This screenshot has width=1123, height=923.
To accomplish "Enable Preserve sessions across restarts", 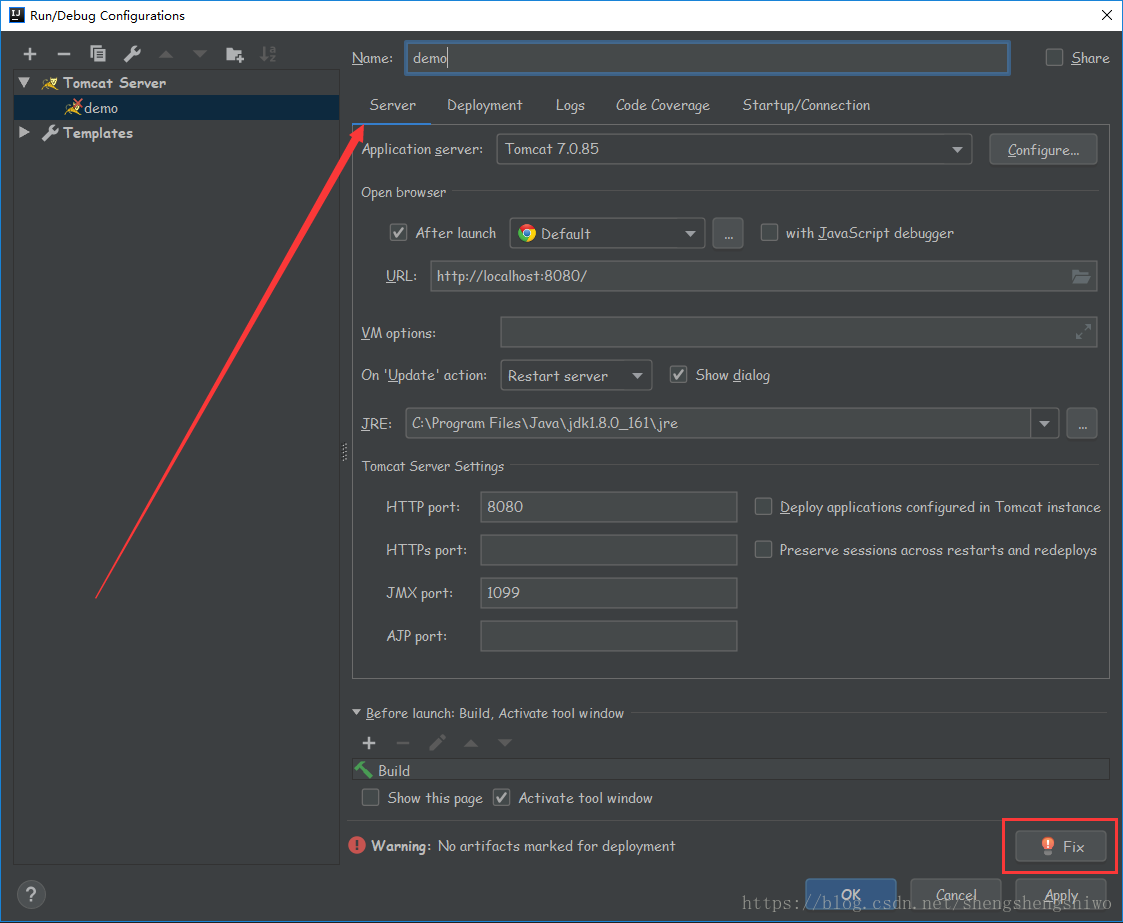I will tap(763, 549).
